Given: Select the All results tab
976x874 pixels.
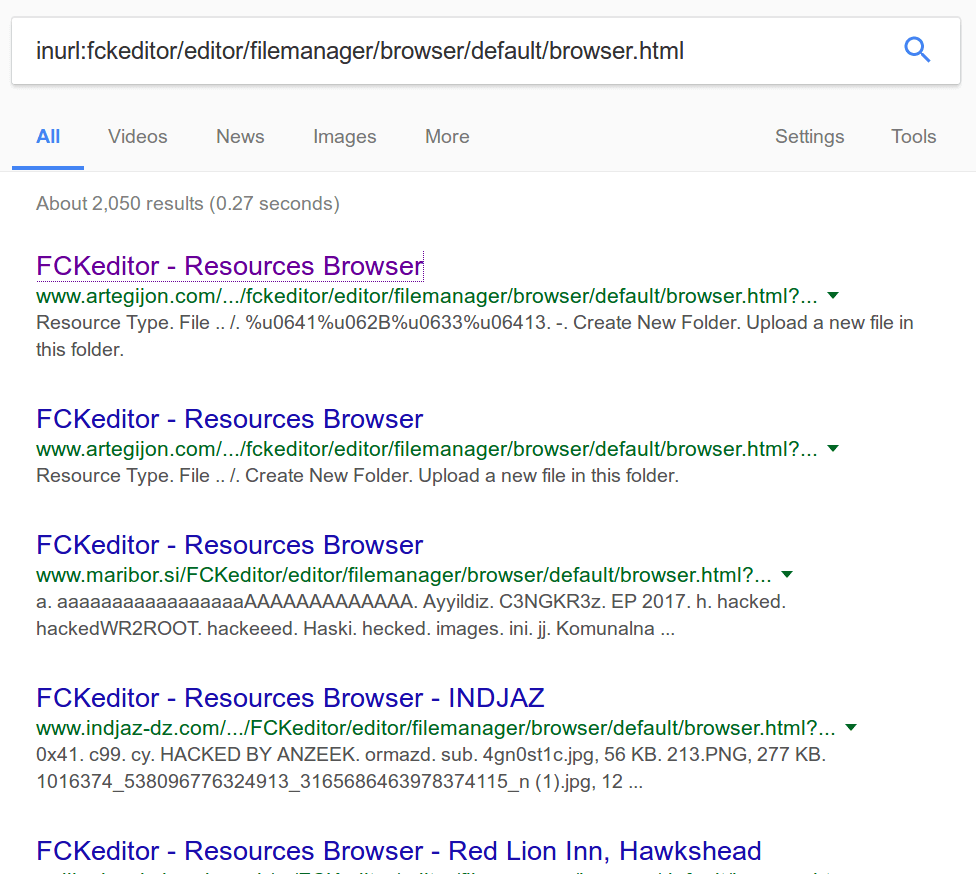Looking at the screenshot, I should [x=48, y=137].
